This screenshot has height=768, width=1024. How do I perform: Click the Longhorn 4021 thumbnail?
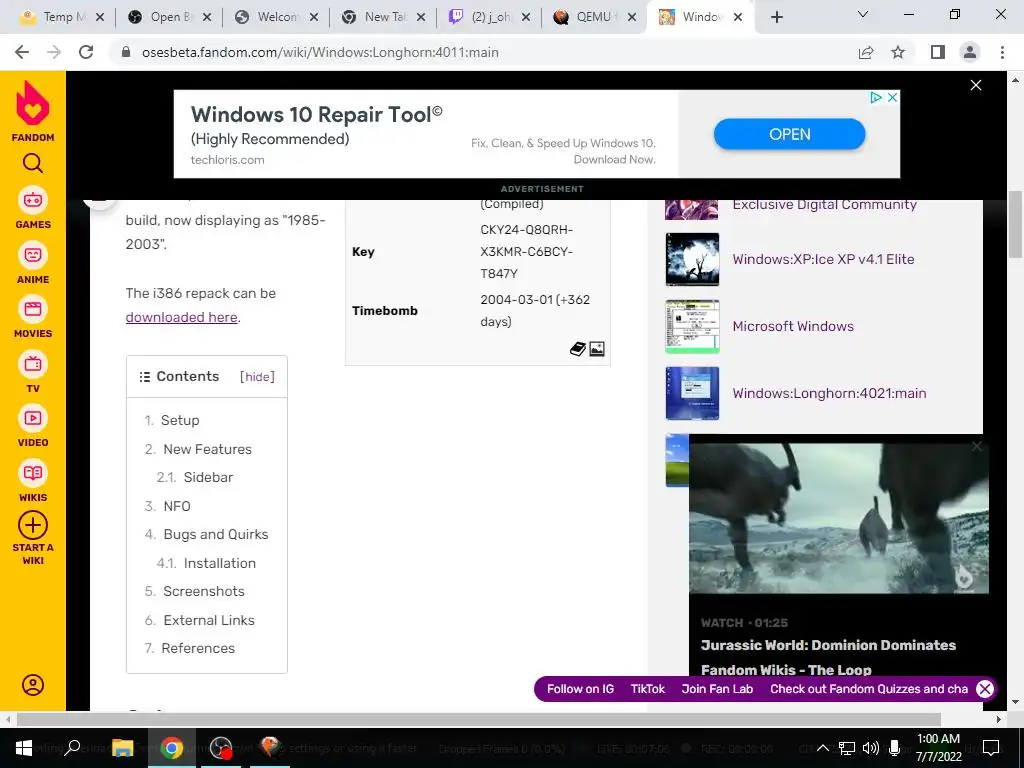pyautogui.click(x=692, y=393)
